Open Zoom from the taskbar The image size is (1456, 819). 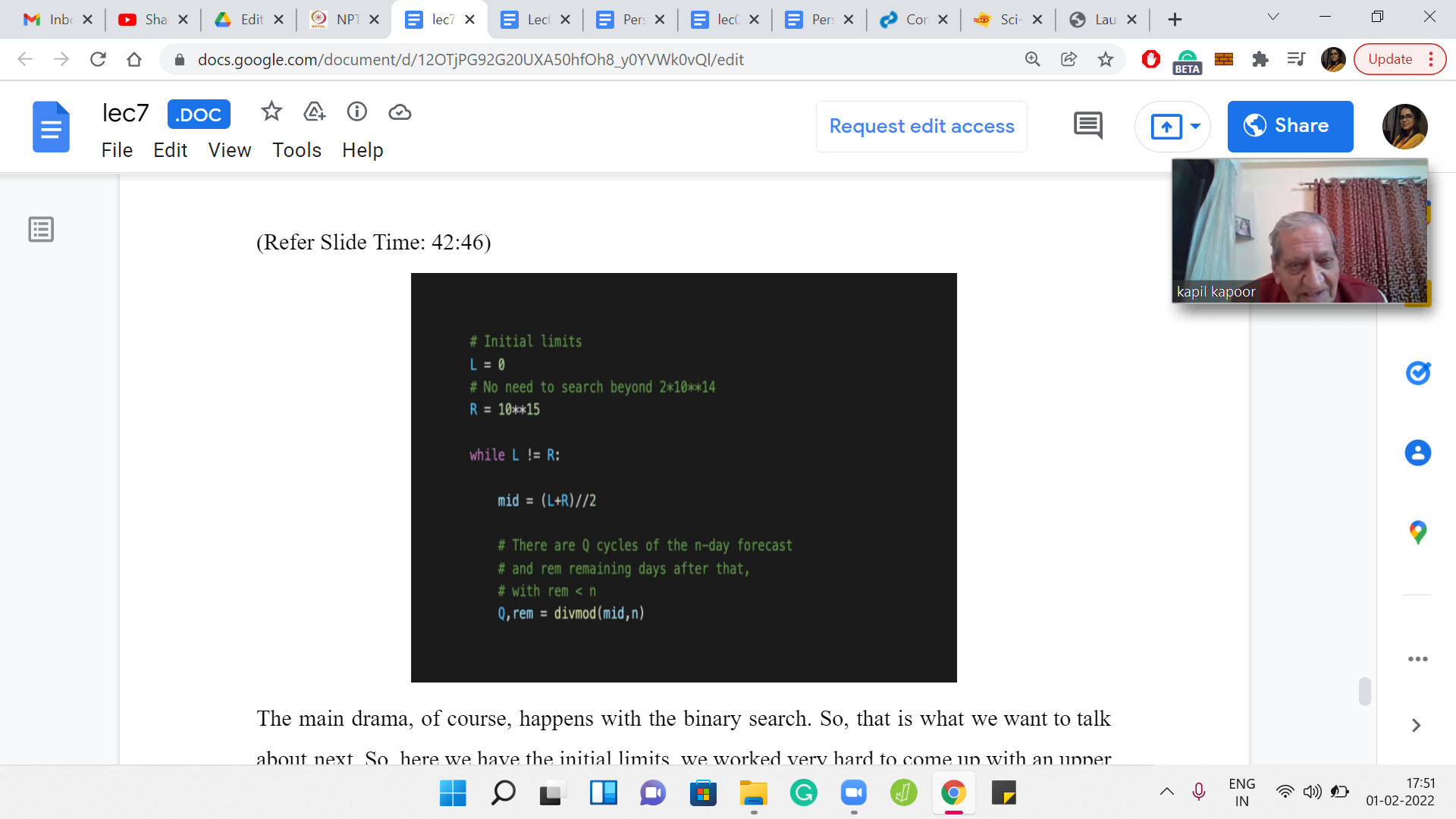(853, 793)
